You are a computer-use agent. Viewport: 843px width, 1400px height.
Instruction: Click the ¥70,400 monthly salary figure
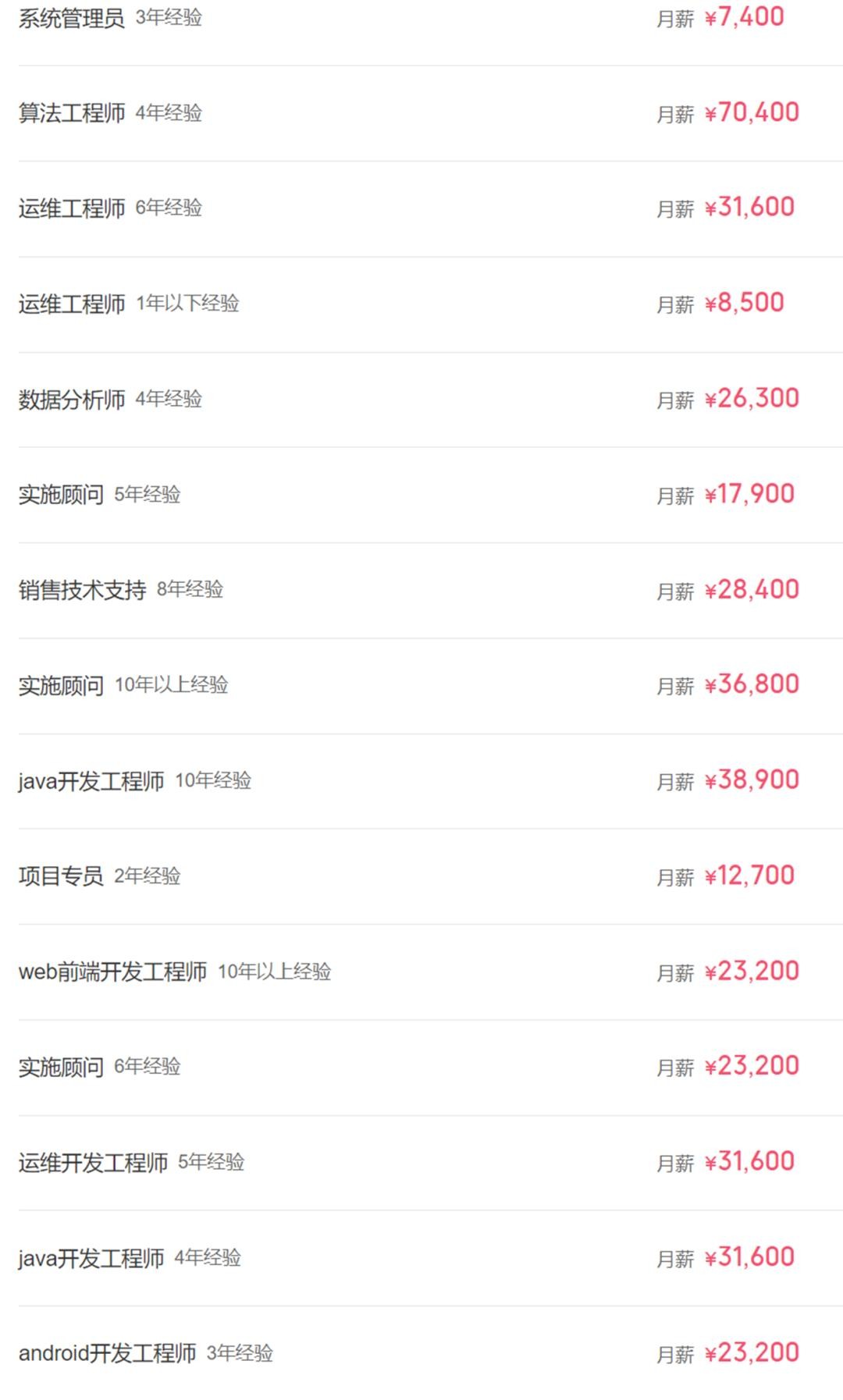point(751,112)
